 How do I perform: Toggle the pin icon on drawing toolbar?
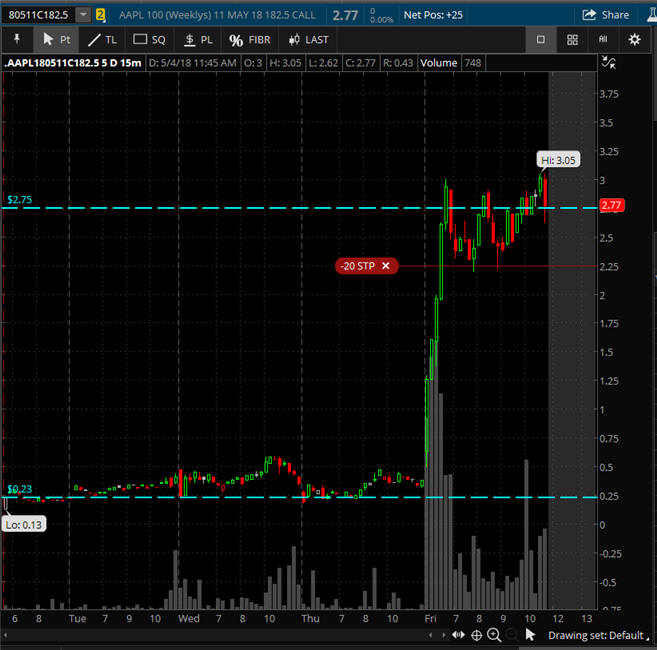point(17,40)
